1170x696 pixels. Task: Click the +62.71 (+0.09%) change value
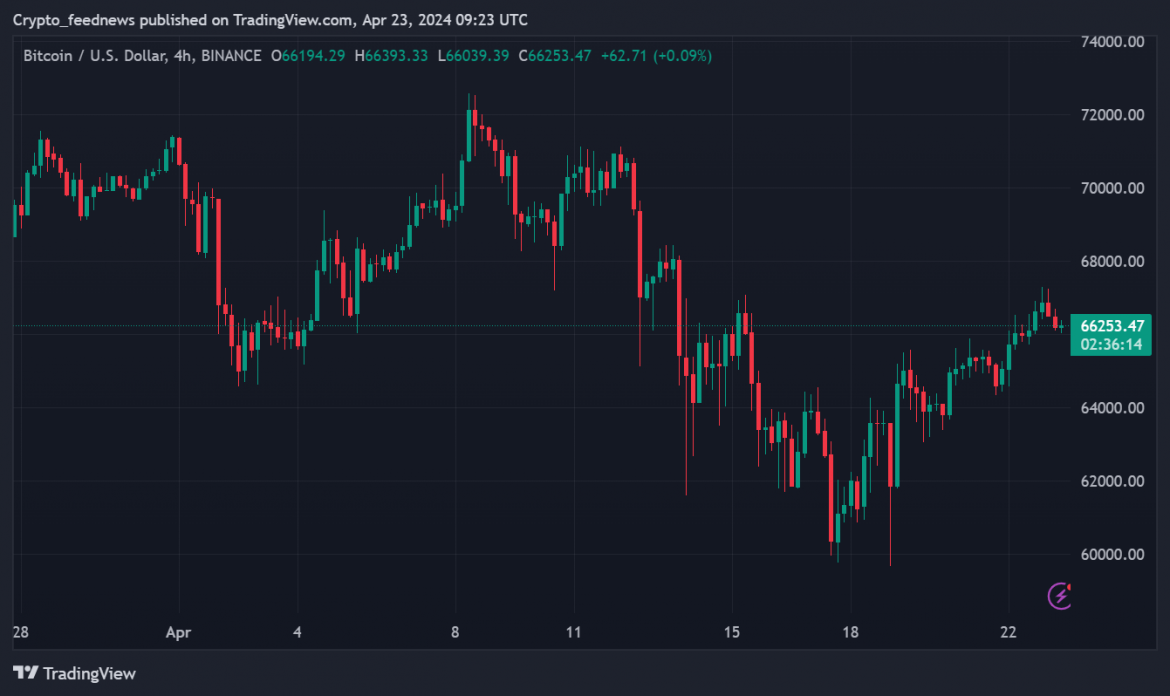656,56
